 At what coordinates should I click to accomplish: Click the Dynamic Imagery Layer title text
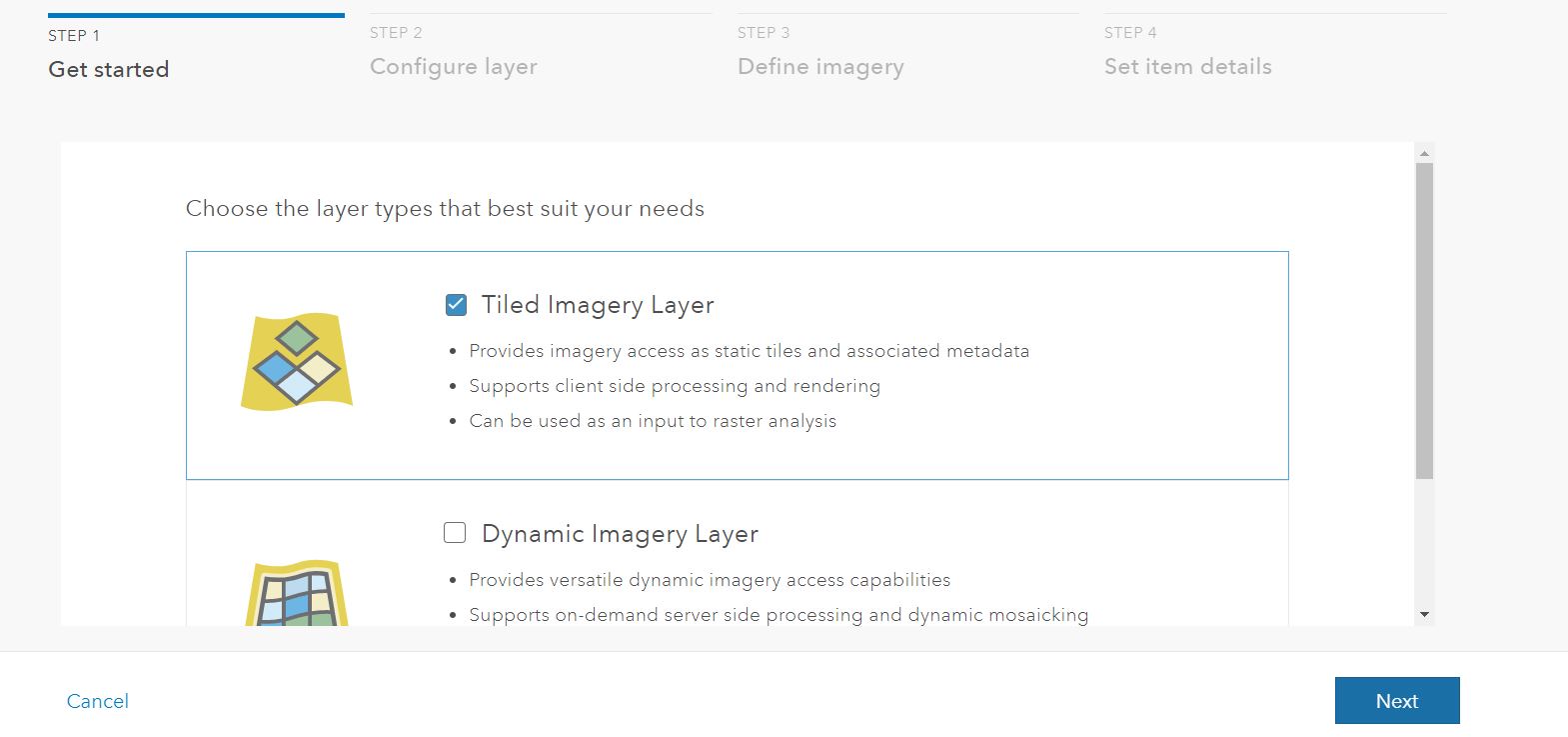click(x=621, y=533)
